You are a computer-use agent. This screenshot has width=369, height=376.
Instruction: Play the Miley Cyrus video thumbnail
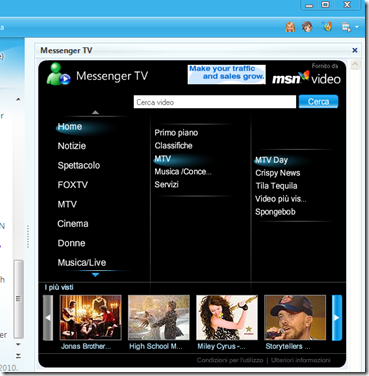(x=227, y=318)
